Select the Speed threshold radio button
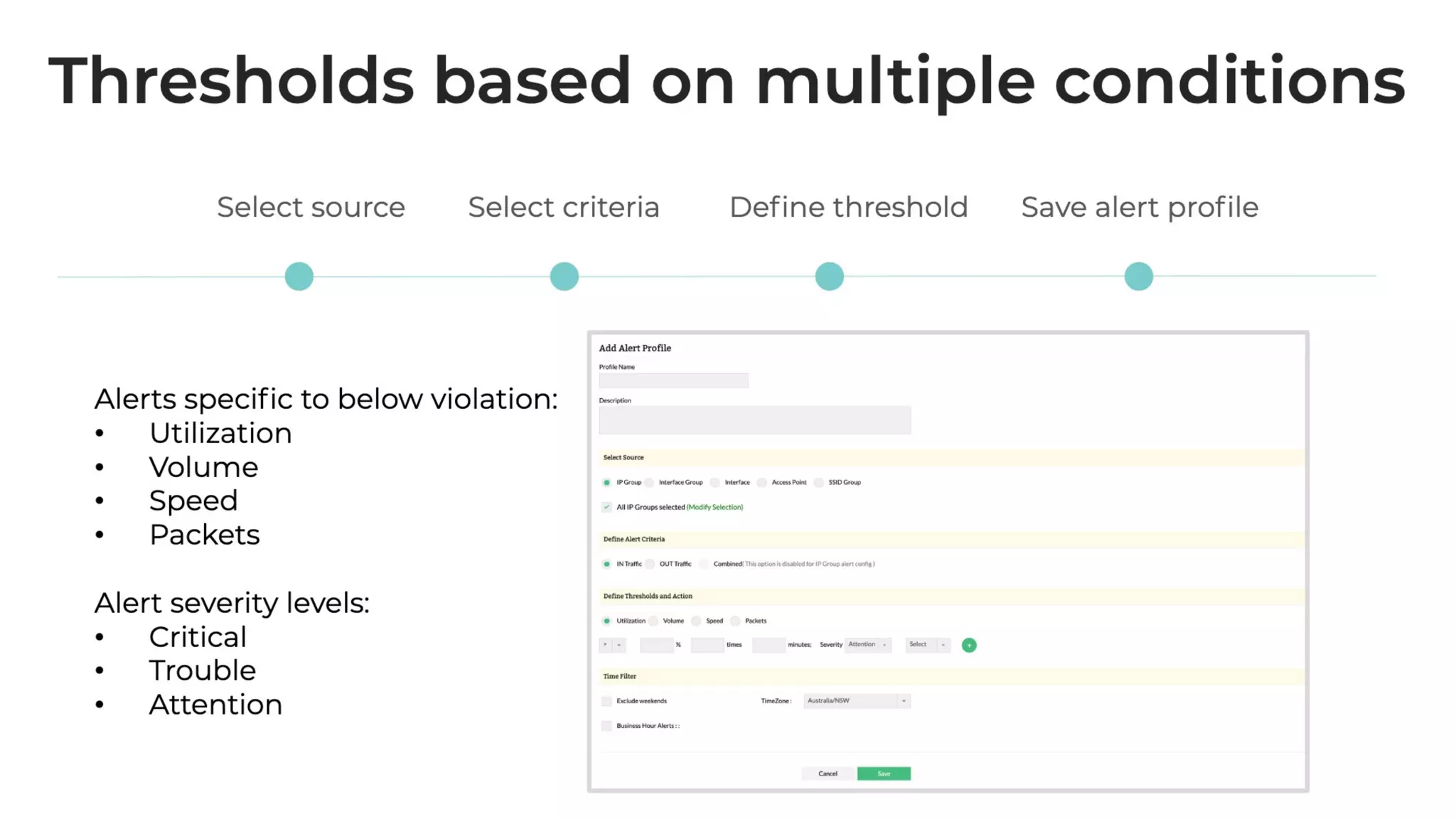The height and width of the screenshot is (819, 1456). pos(696,621)
